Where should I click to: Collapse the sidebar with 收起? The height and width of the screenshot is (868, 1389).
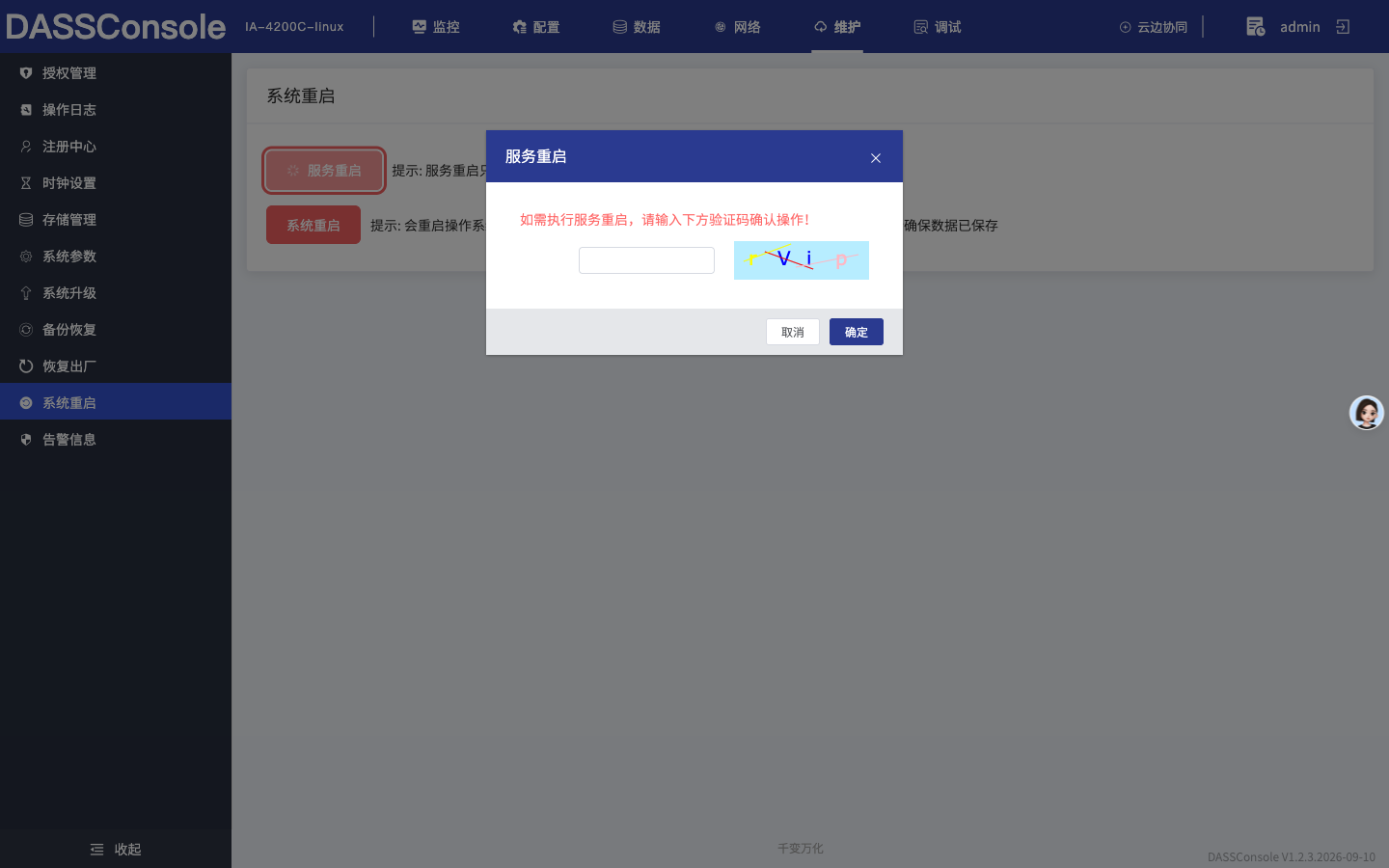click(x=116, y=850)
